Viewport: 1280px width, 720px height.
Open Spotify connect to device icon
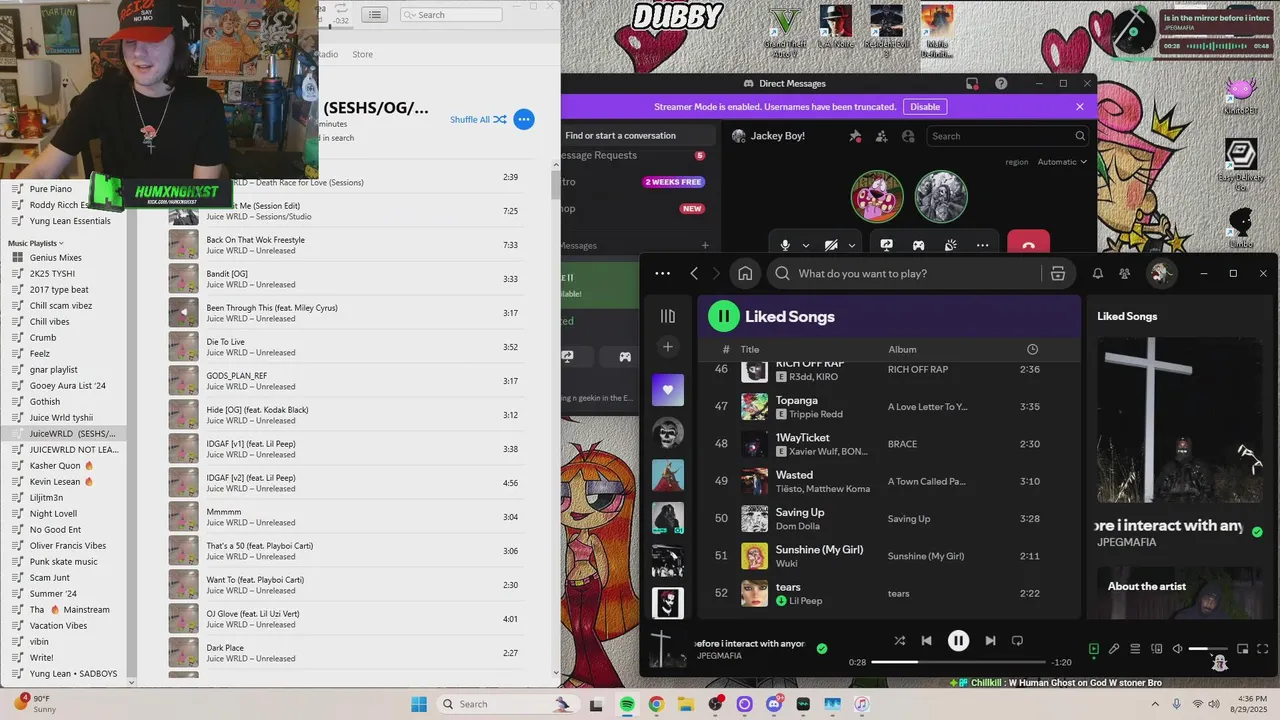coord(1156,649)
